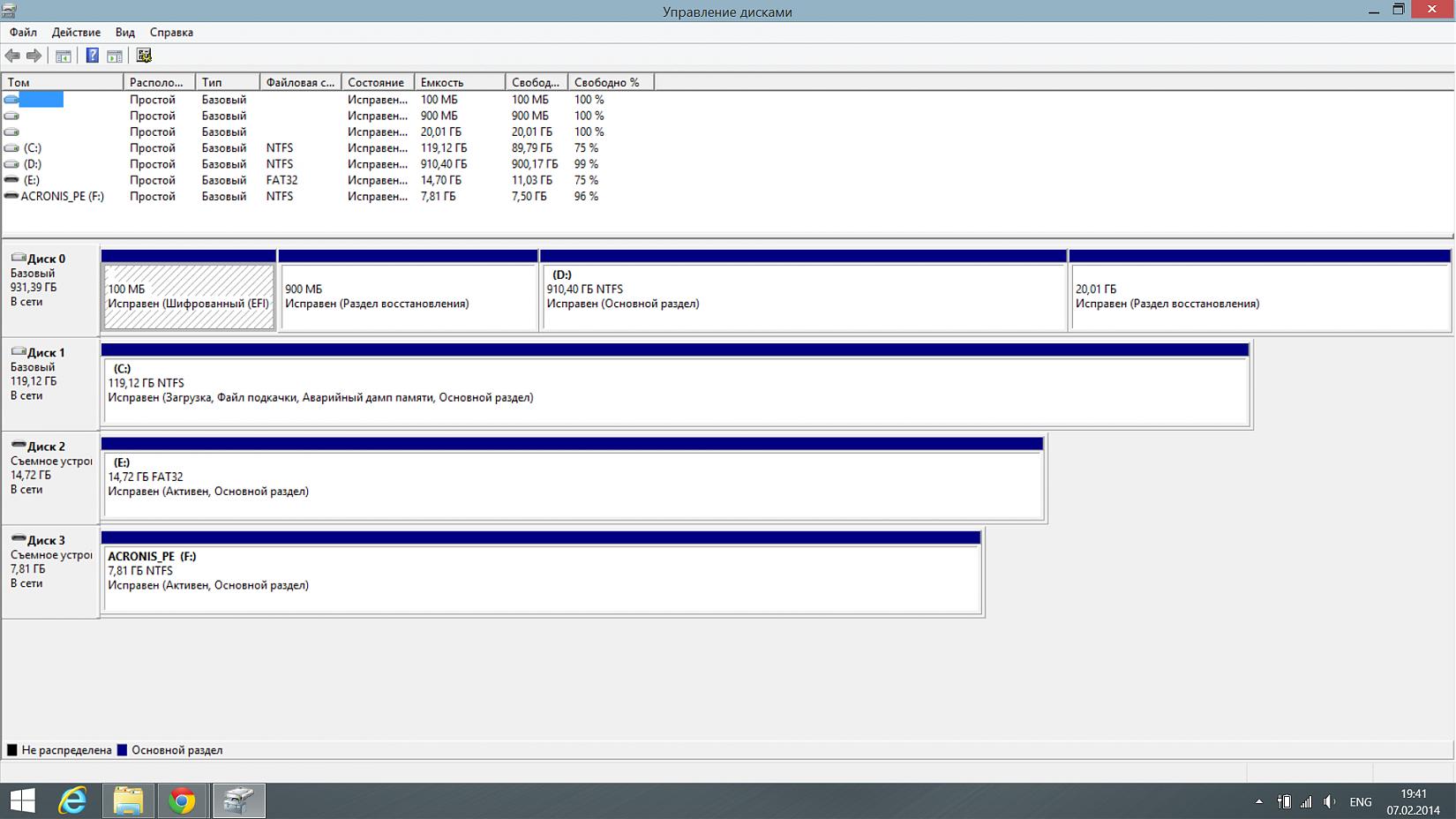The width and height of the screenshot is (1456, 819).
Task: Sort by the Файловая с... column header
Action: (301, 82)
